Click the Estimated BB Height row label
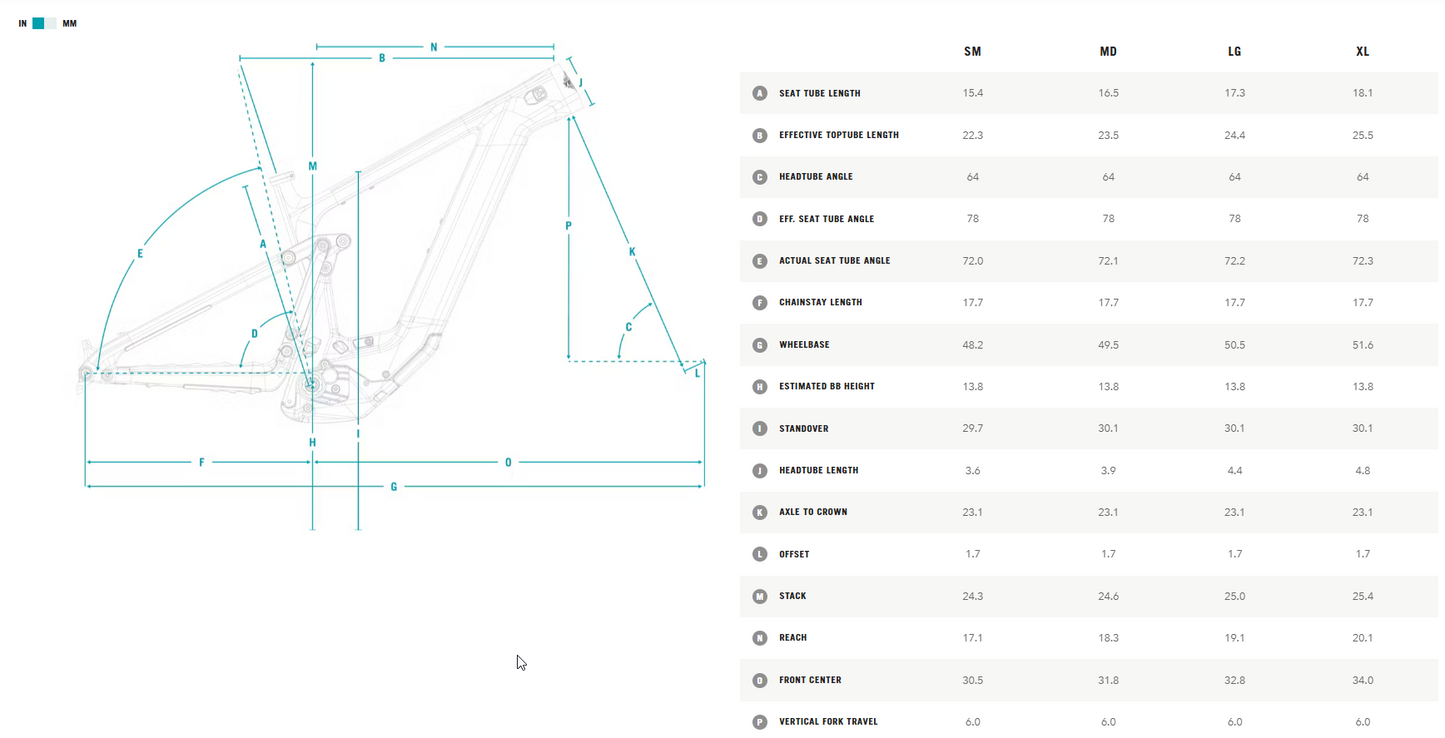Image resolution: width=1445 pixels, height=738 pixels. point(826,386)
